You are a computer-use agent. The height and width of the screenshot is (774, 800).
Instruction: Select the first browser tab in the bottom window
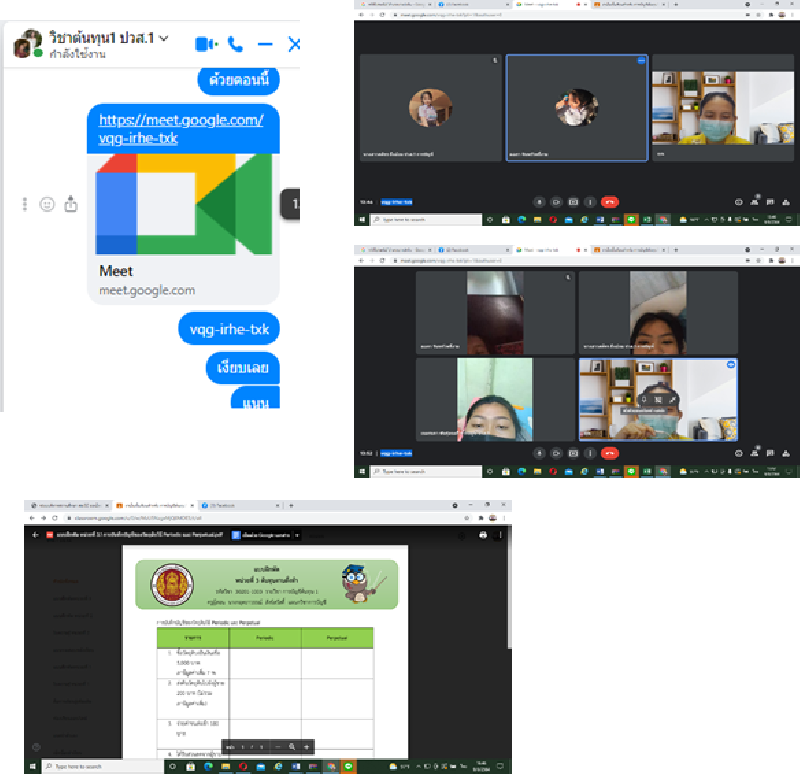click(x=68, y=505)
